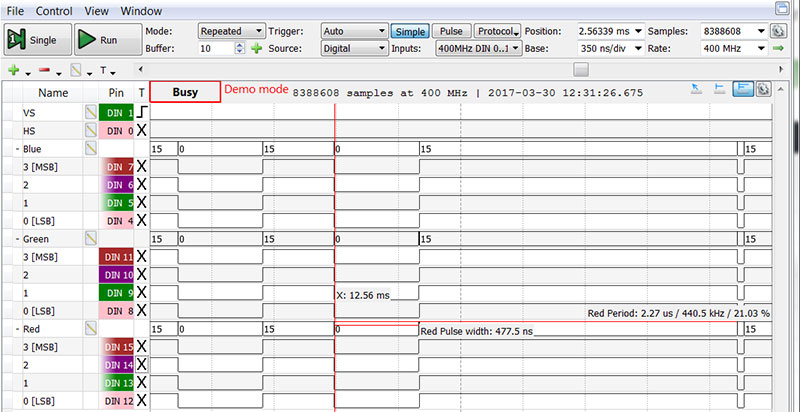Screen dimensions: 800x412
Task: Open the Protocol trigger dropdown button
Action: coord(498,31)
